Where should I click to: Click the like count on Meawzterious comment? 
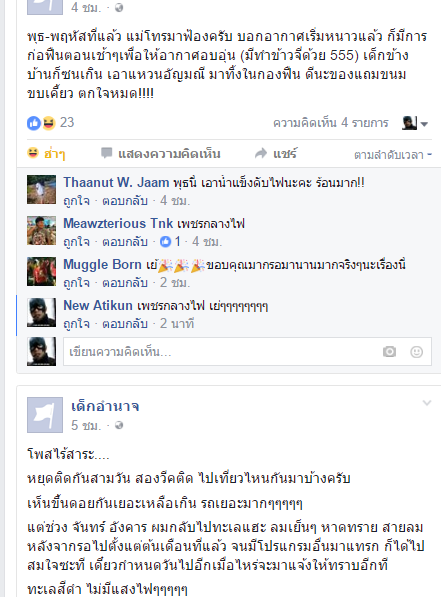tap(170, 241)
